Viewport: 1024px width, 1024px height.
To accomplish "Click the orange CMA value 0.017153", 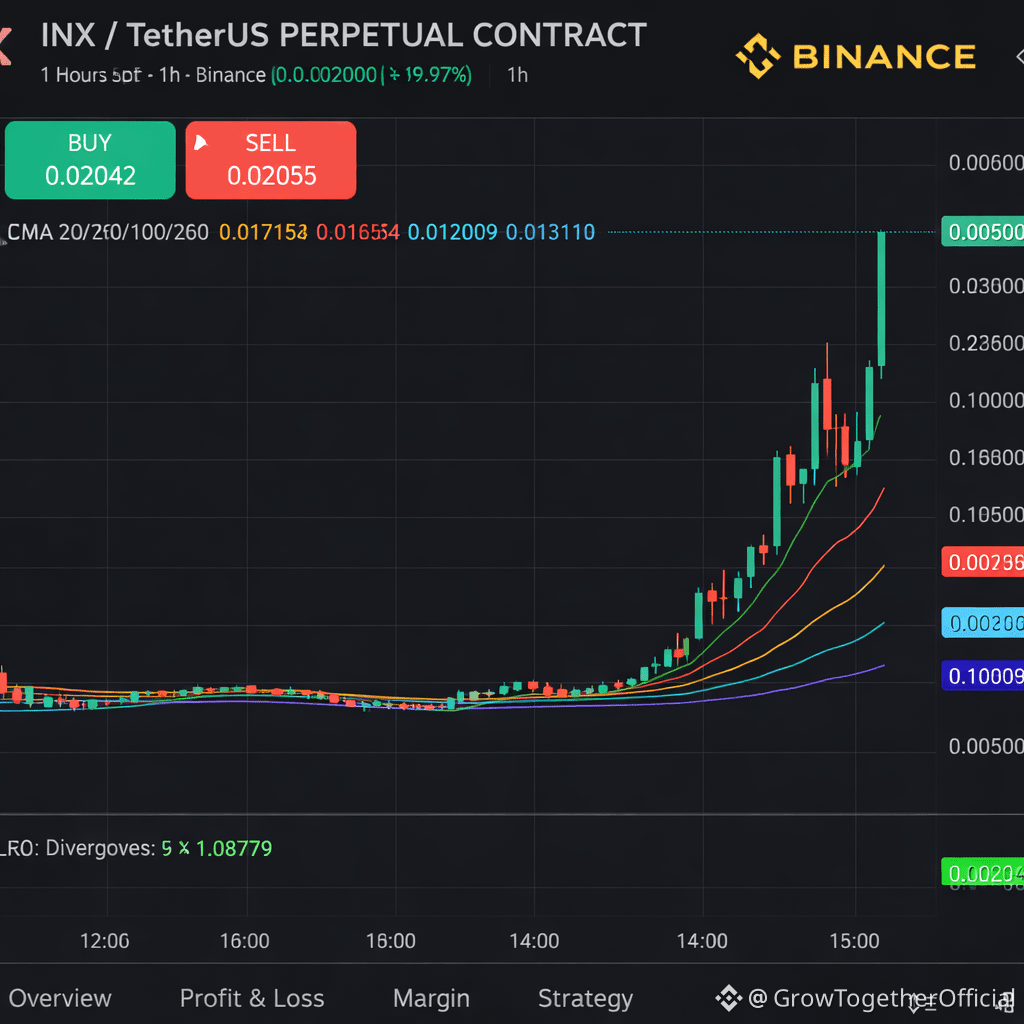I will pyautogui.click(x=263, y=232).
